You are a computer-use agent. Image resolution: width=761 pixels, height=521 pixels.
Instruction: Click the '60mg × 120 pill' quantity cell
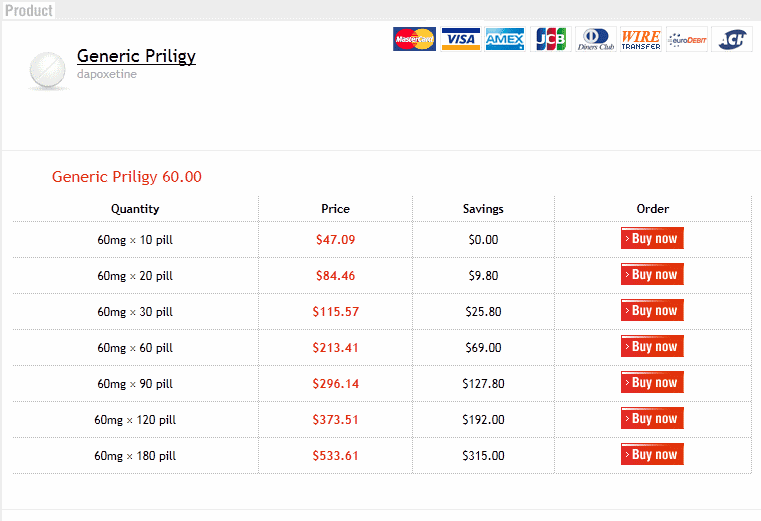tap(135, 420)
